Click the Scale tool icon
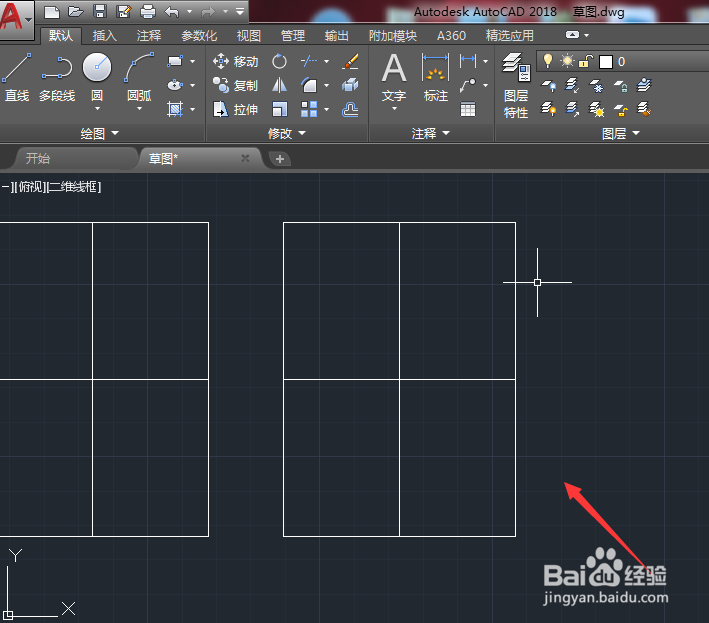 (279, 109)
